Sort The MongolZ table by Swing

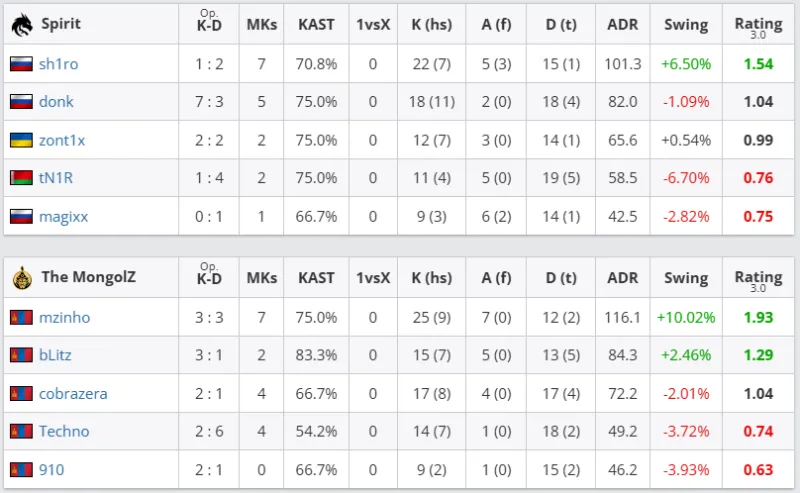[685, 278]
